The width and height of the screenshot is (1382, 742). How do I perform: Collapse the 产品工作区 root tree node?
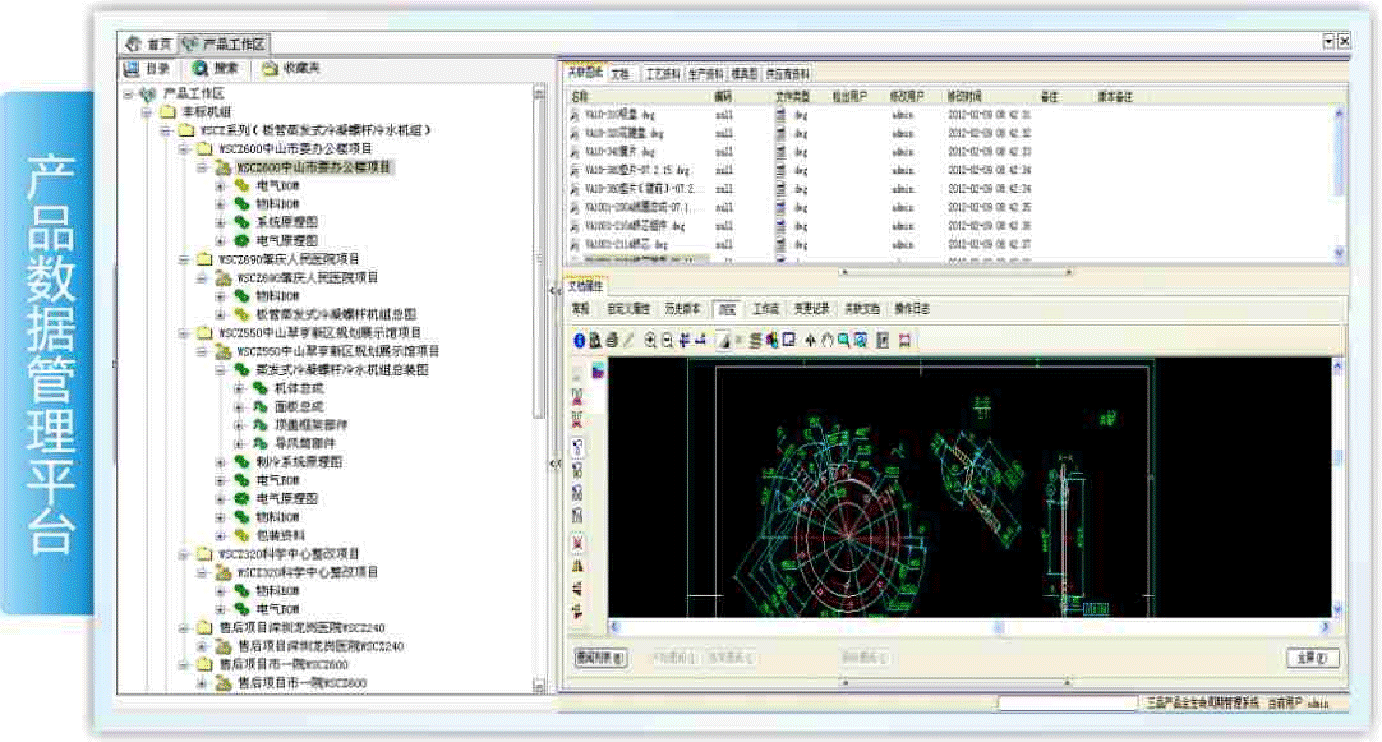click(128, 93)
